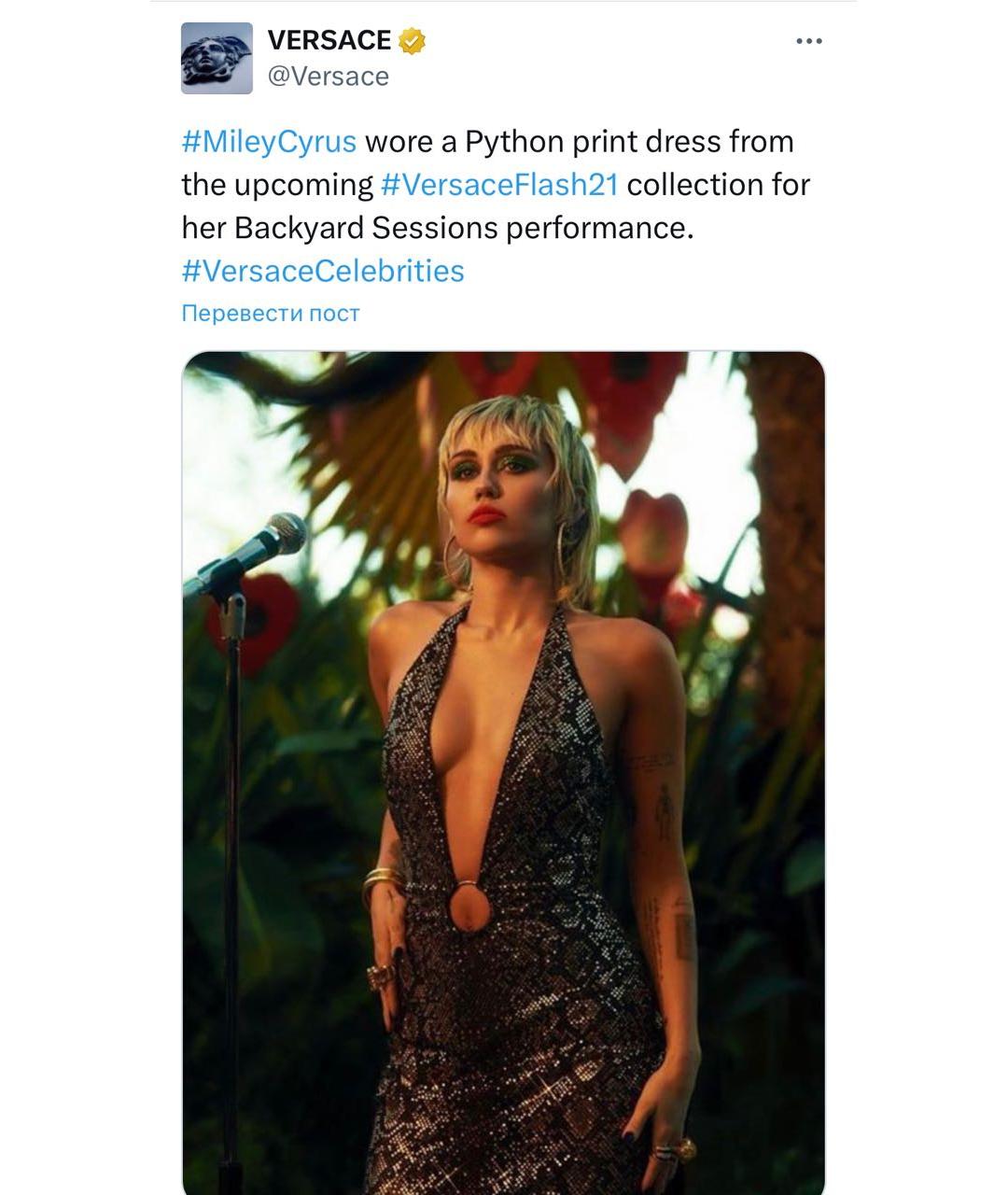Screen dimensions: 1008x1195
Task: Click the word "performance." in the tweet
Action: (x=600, y=228)
